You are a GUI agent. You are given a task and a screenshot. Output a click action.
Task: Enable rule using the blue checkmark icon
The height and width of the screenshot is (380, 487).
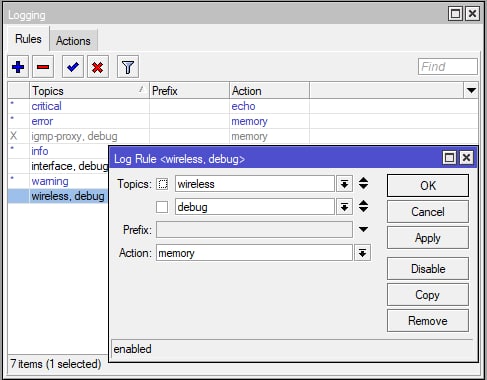[x=73, y=67]
